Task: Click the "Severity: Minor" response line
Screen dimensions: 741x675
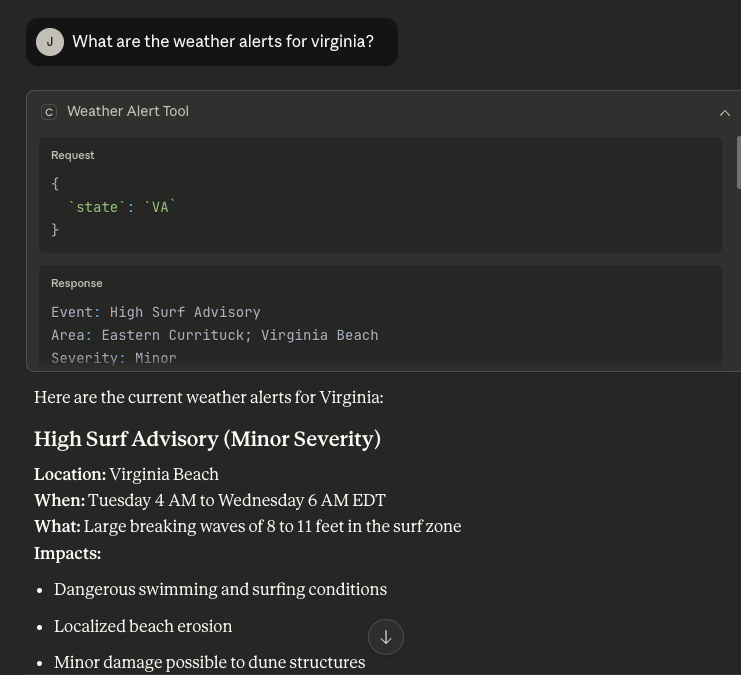Action: click(x=114, y=358)
